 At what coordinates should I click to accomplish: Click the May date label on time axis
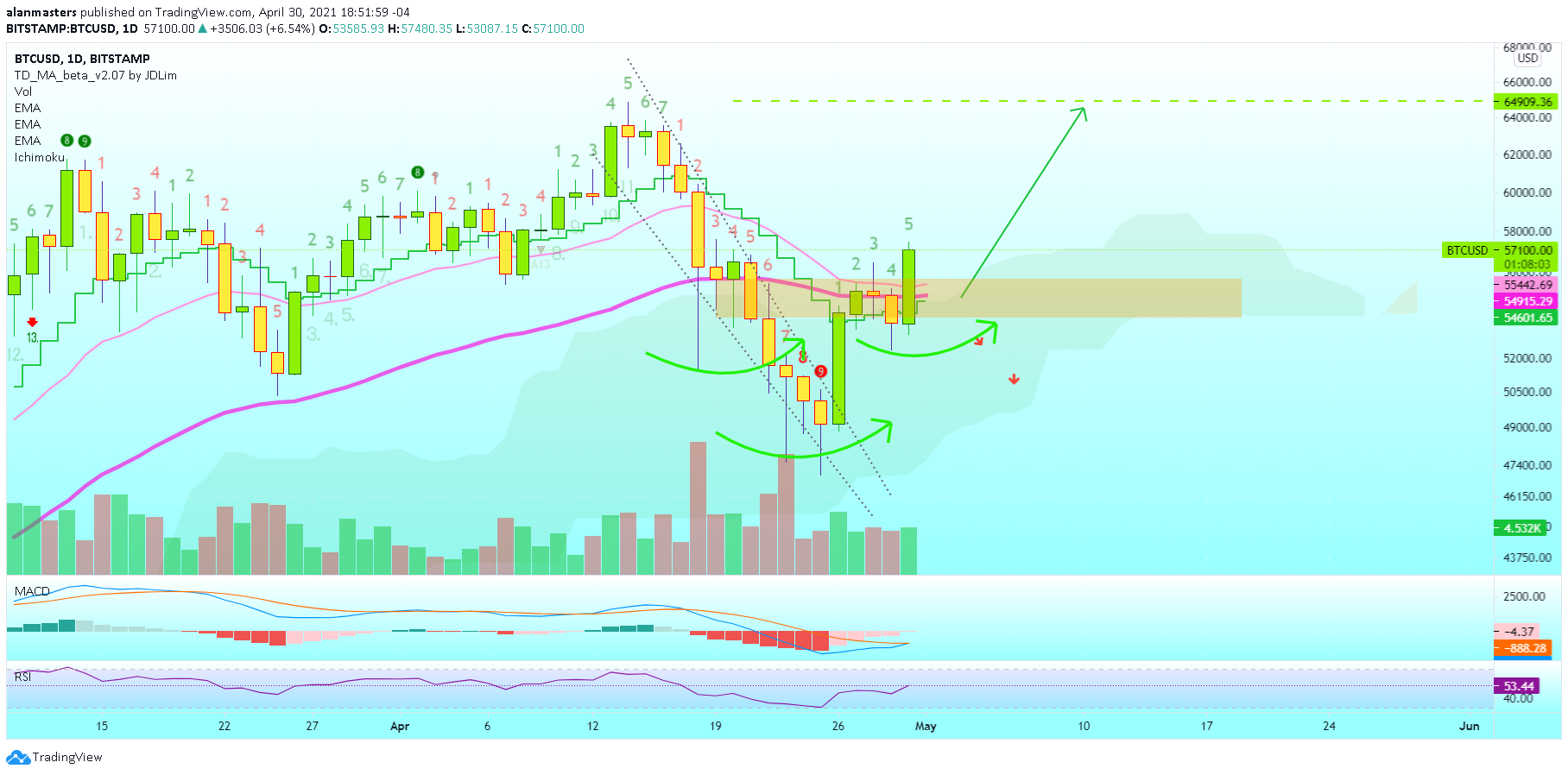click(926, 726)
